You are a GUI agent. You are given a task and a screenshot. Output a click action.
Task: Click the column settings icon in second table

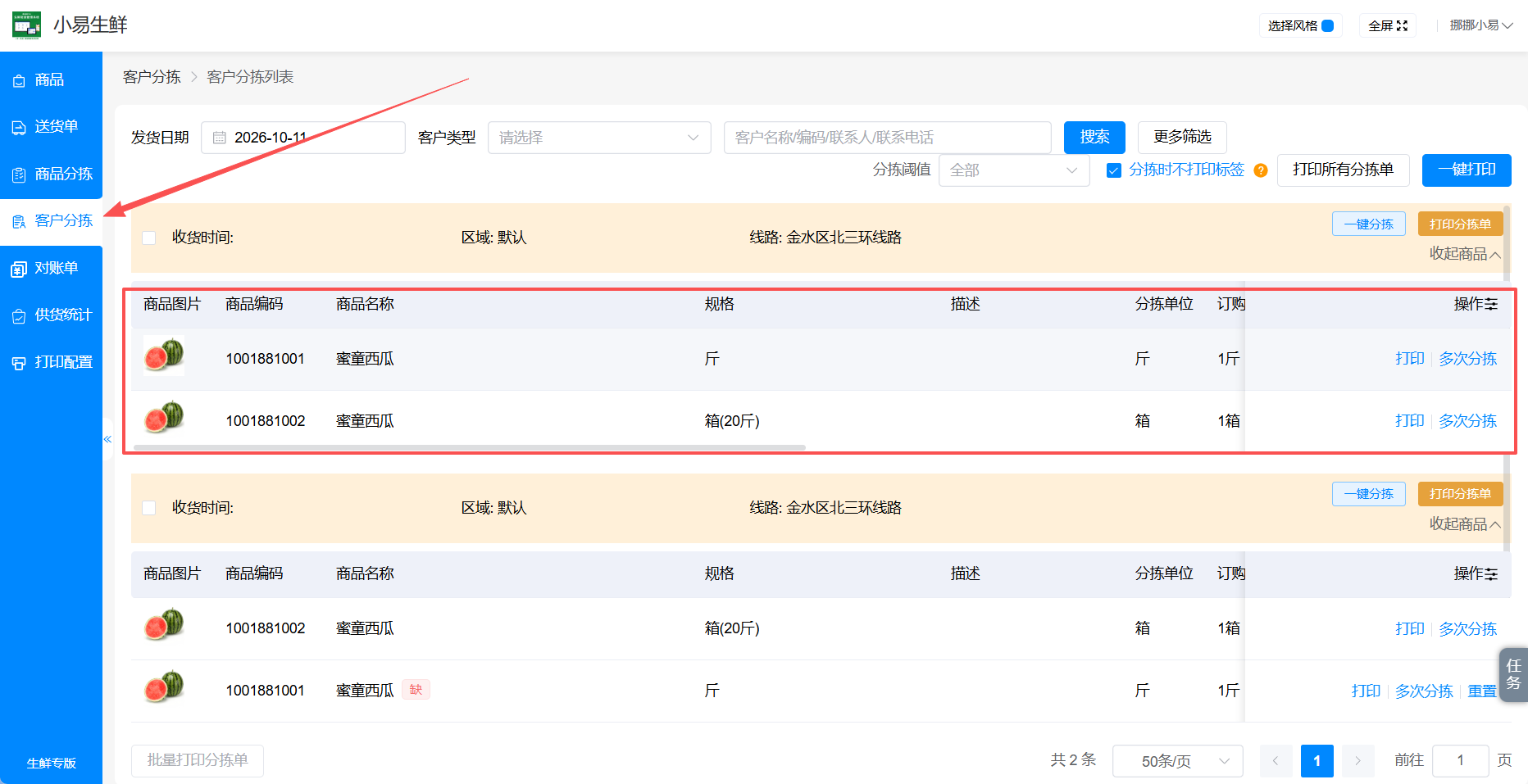click(x=1491, y=574)
